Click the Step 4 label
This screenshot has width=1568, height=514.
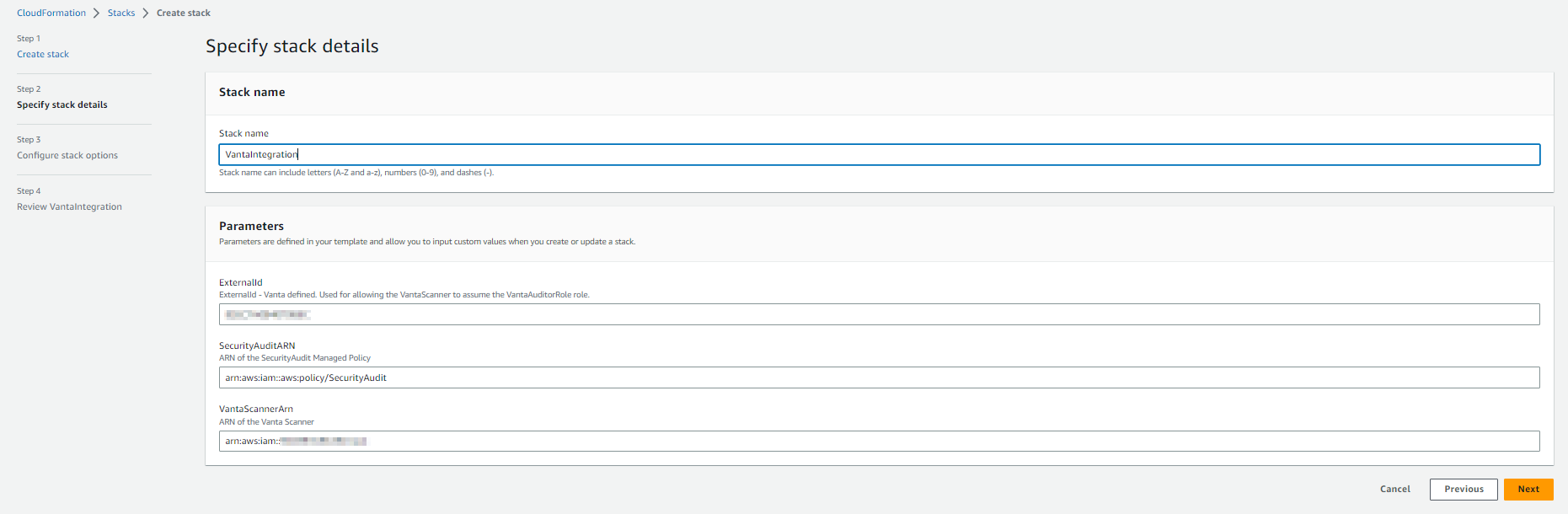pyautogui.click(x=29, y=191)
